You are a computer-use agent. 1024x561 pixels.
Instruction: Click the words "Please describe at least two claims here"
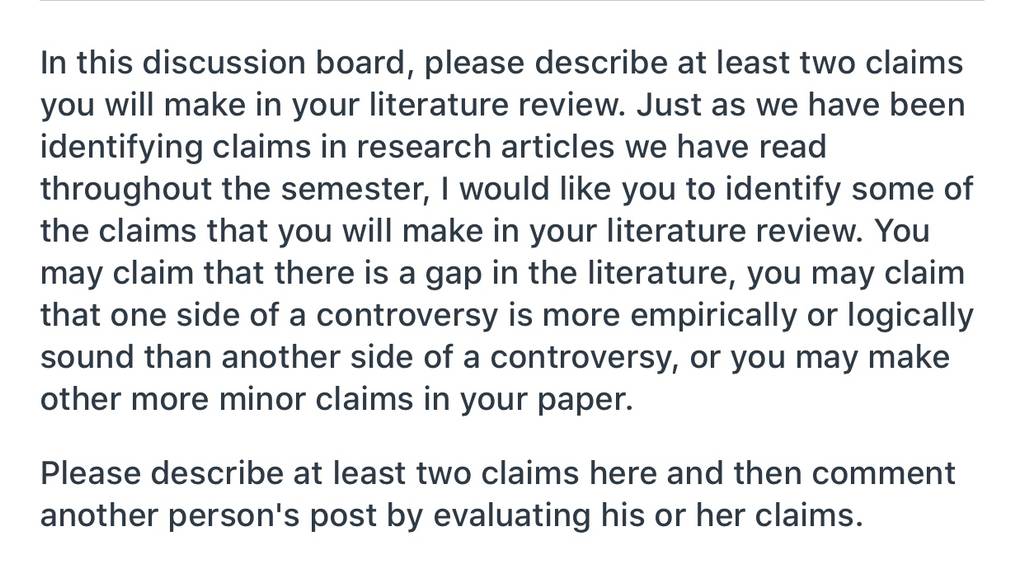coord(349,473)
